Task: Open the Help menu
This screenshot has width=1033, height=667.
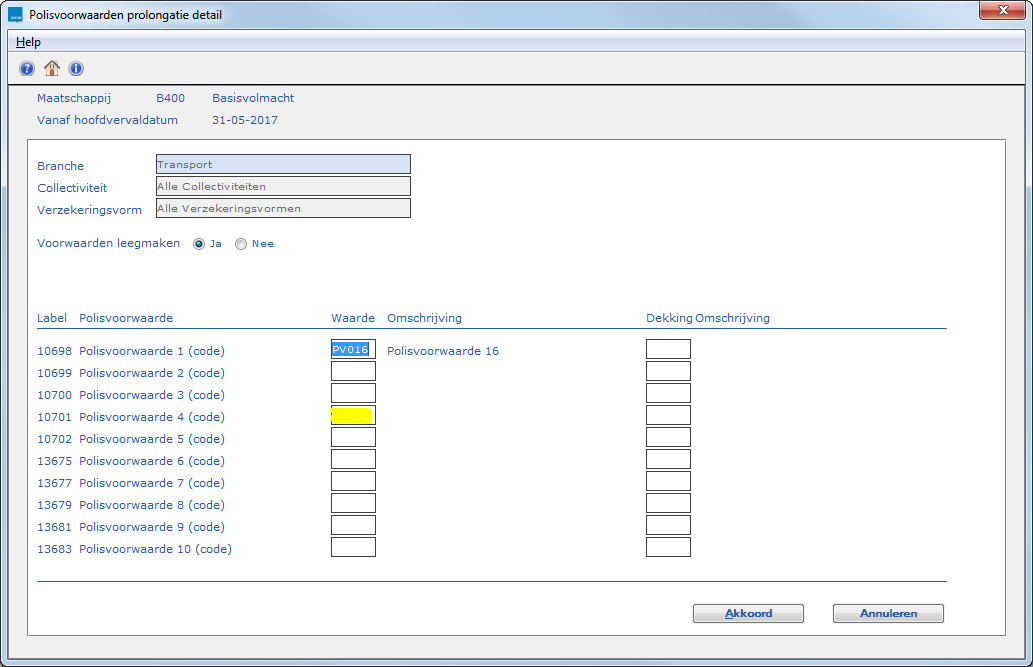Action: click(28, 42)
